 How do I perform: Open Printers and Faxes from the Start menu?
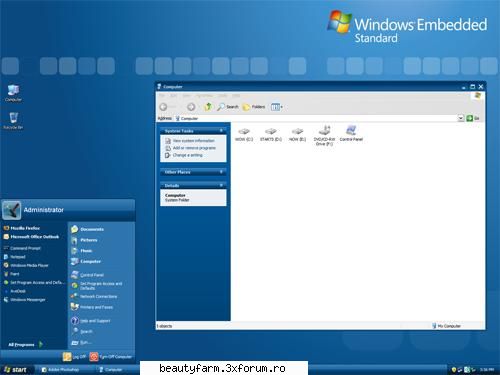click(x=92, y=307)
